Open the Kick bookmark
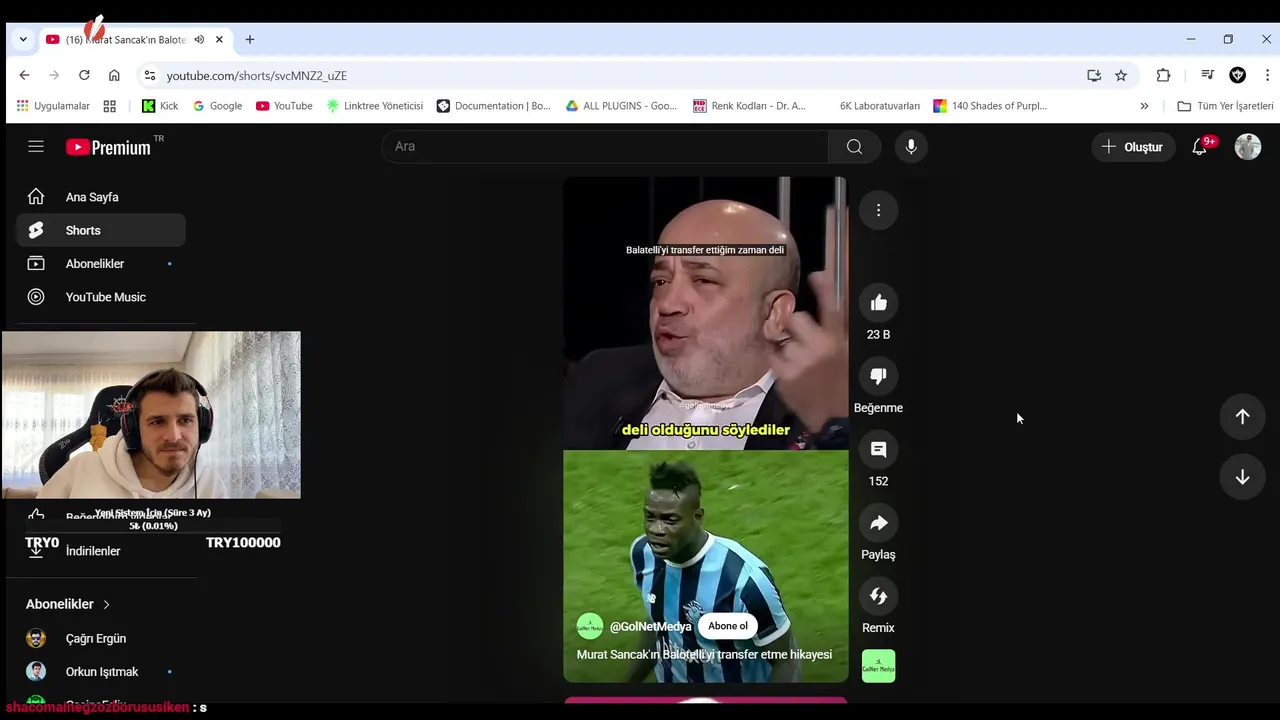 coord(160,106)
